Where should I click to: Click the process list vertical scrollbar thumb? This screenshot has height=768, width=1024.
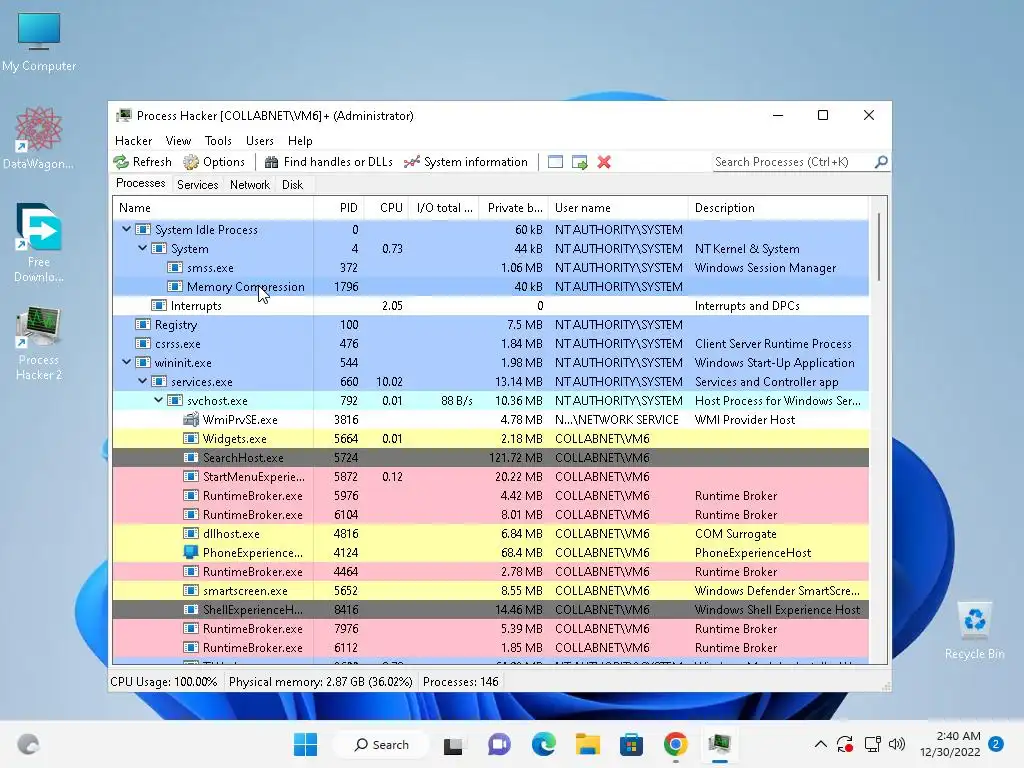(x=879, y=248)
